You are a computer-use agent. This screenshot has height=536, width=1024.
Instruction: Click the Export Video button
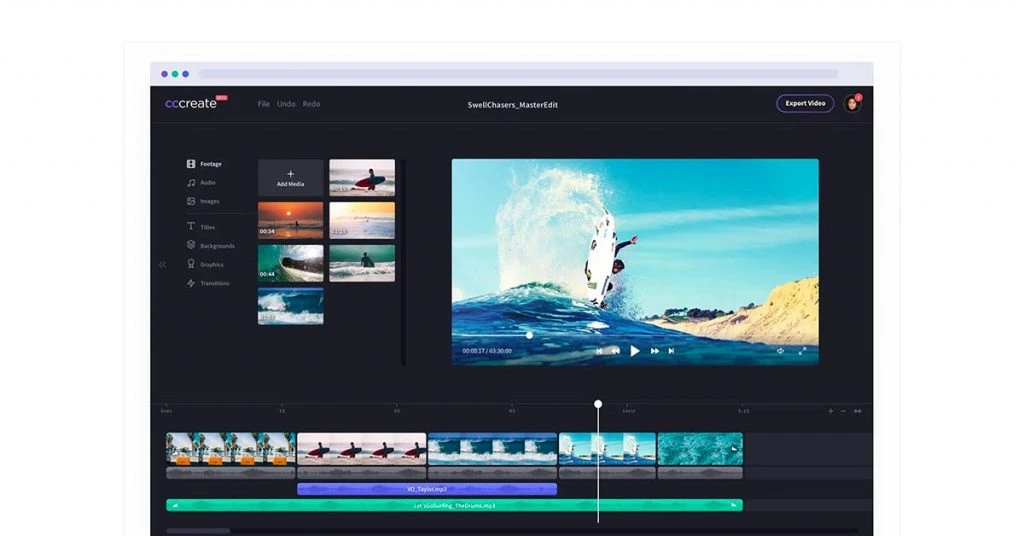805,103
